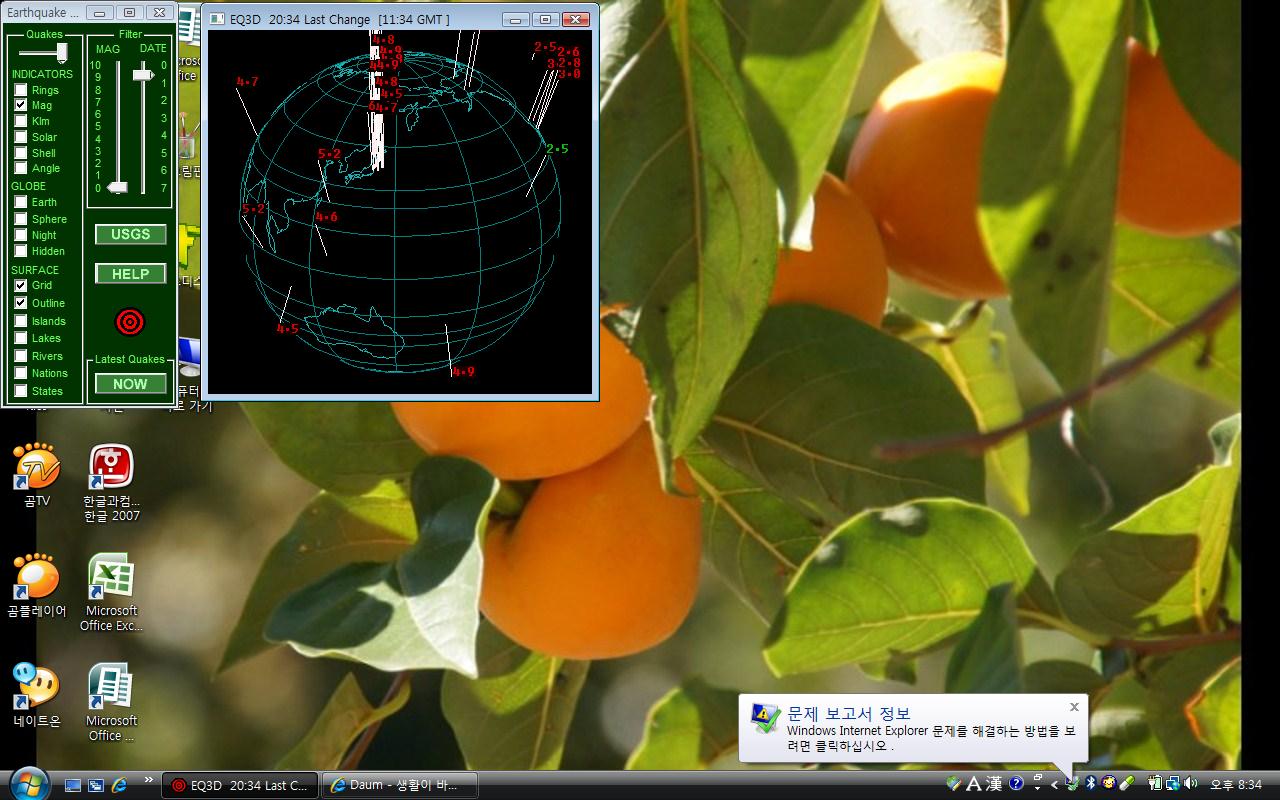The width and height of the screenshot is (1280, 800).
Task: Click Internet Explorer quick launch icon
Action: 119,785
